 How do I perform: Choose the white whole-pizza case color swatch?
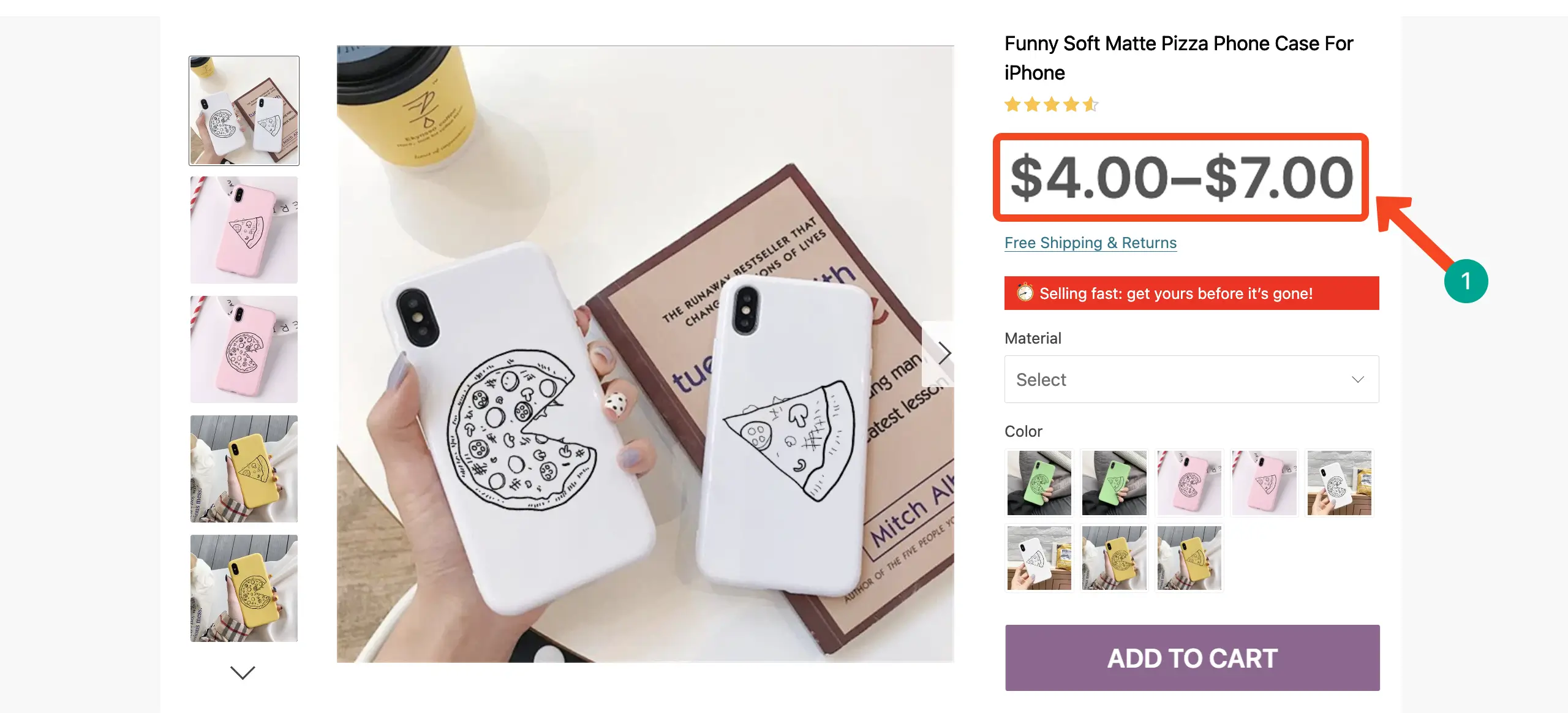click(x=1339, y=483)
